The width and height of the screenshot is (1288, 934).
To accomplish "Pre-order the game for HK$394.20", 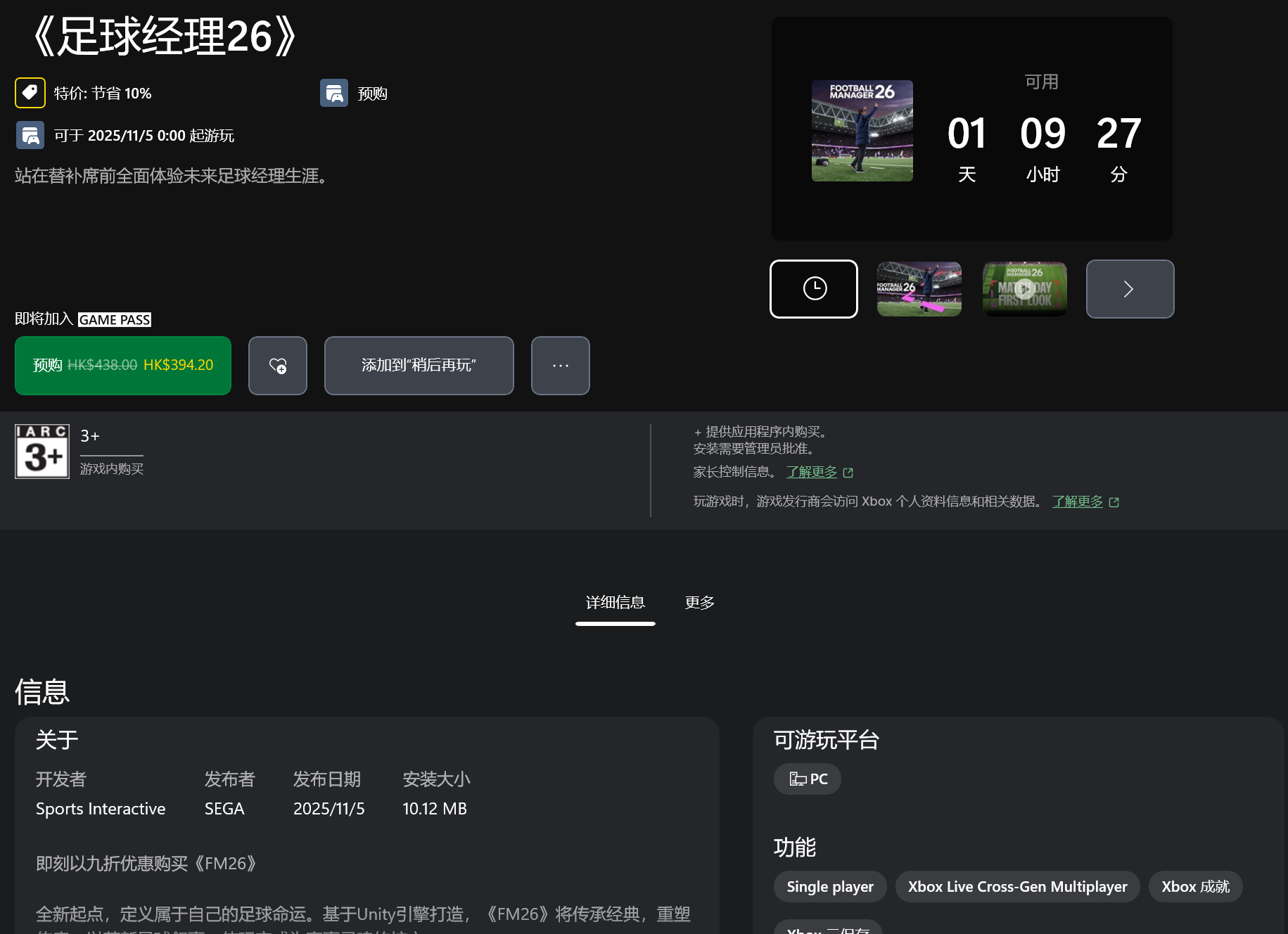I will point(123,366).
